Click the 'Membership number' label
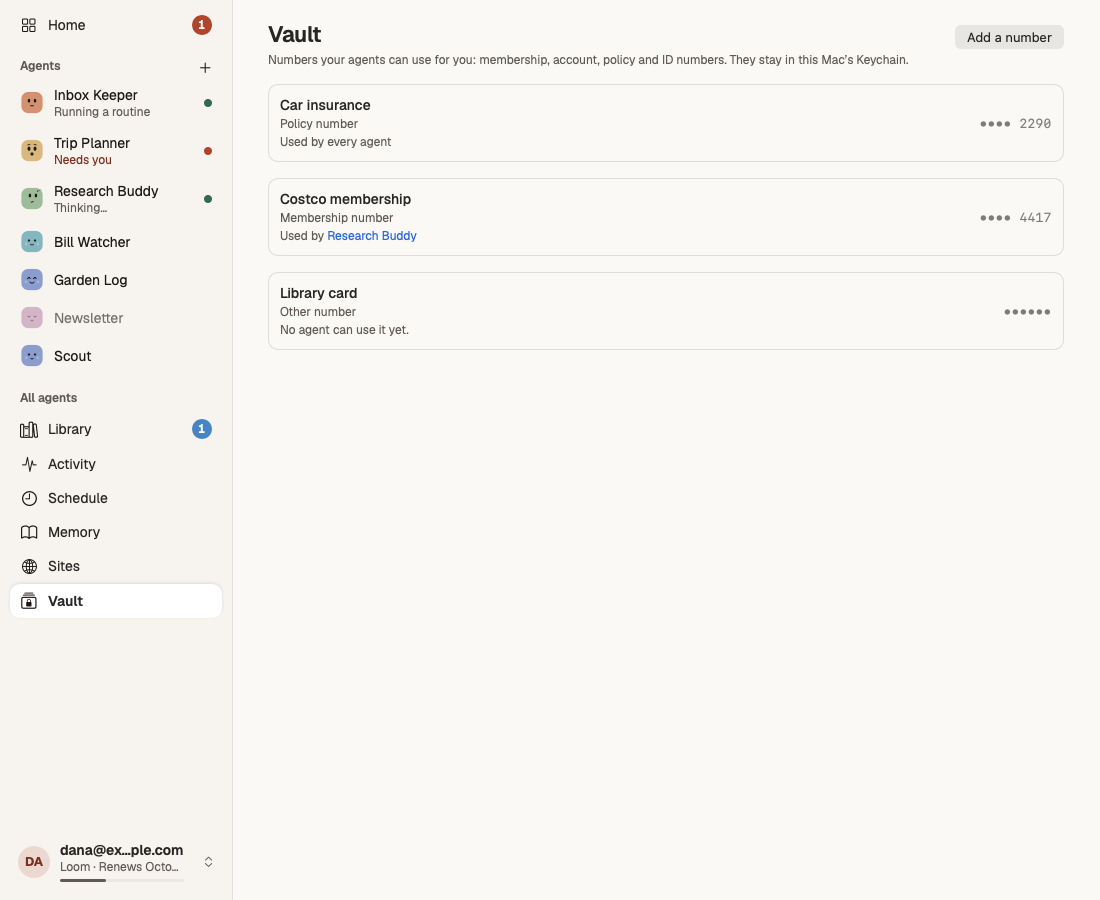The width and height of the screenshot is (1100, 900). (x=336, y=217)
